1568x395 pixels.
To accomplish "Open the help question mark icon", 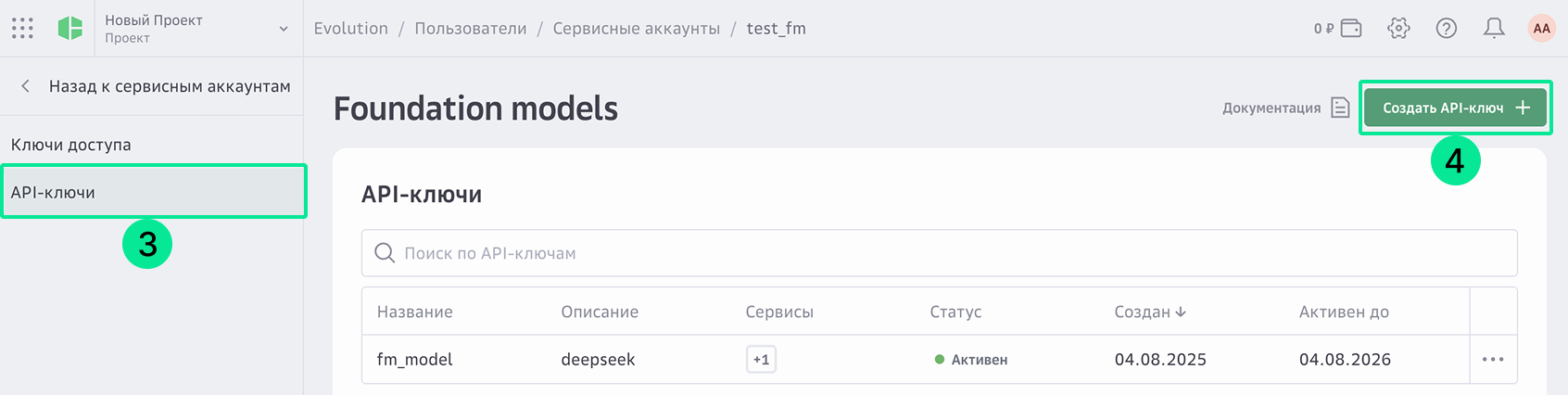I will (x=1446, y=29).
